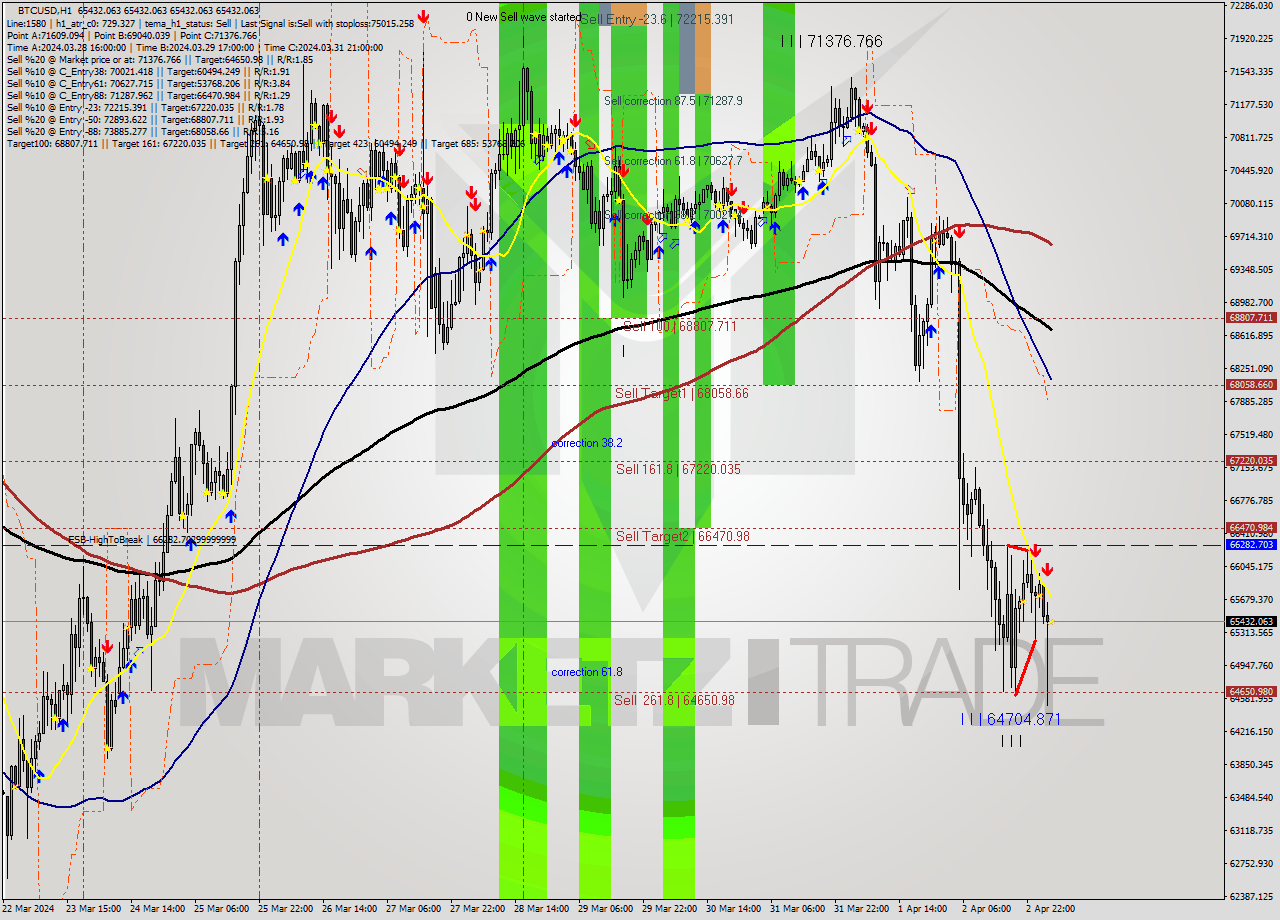Select the 70080.180 price axis value

pos(1251,204)
